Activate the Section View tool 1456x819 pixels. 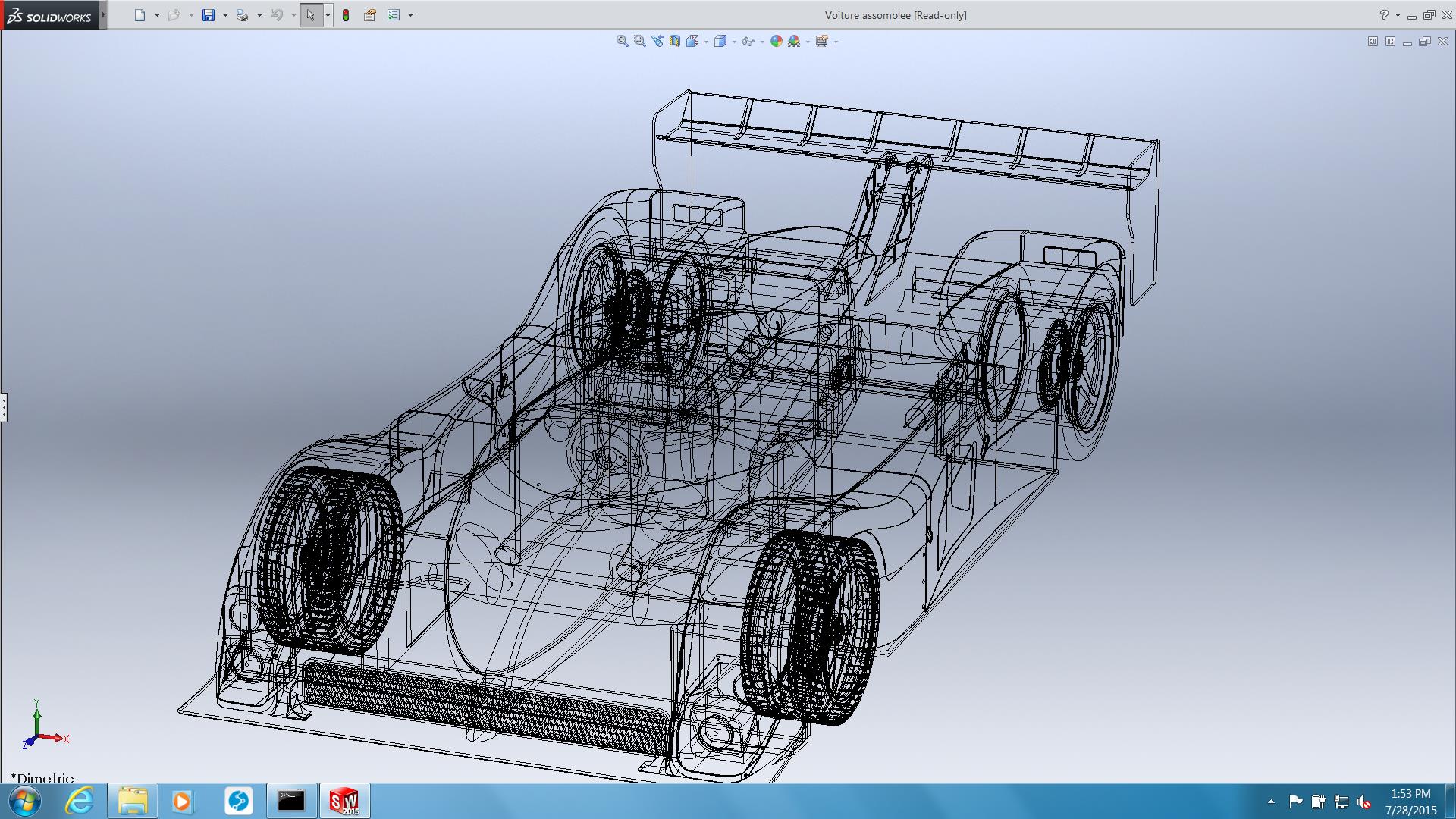674,42
